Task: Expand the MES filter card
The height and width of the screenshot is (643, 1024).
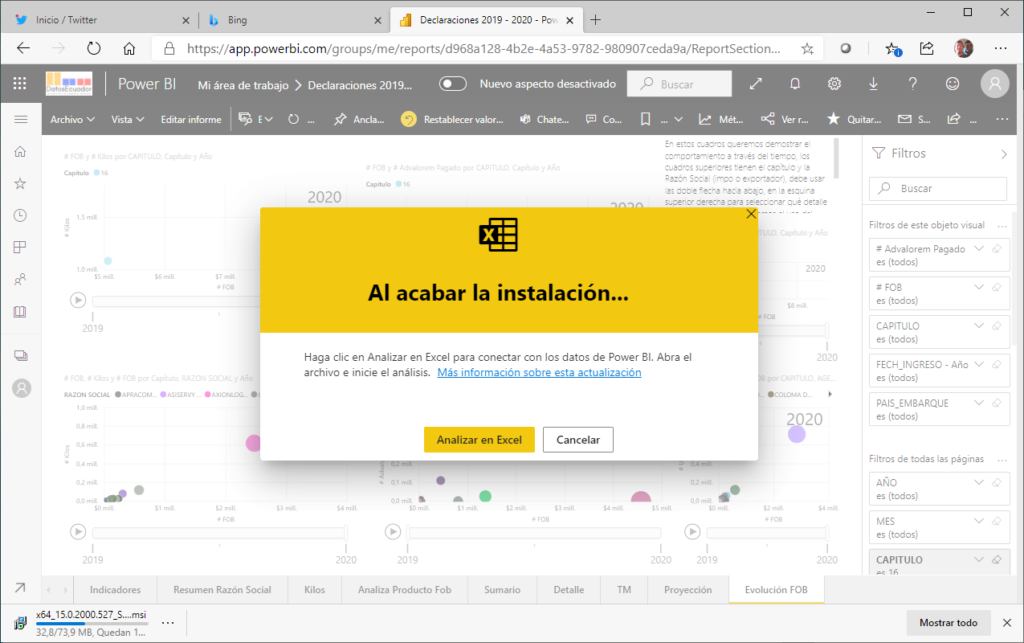Action: [978, 521]
